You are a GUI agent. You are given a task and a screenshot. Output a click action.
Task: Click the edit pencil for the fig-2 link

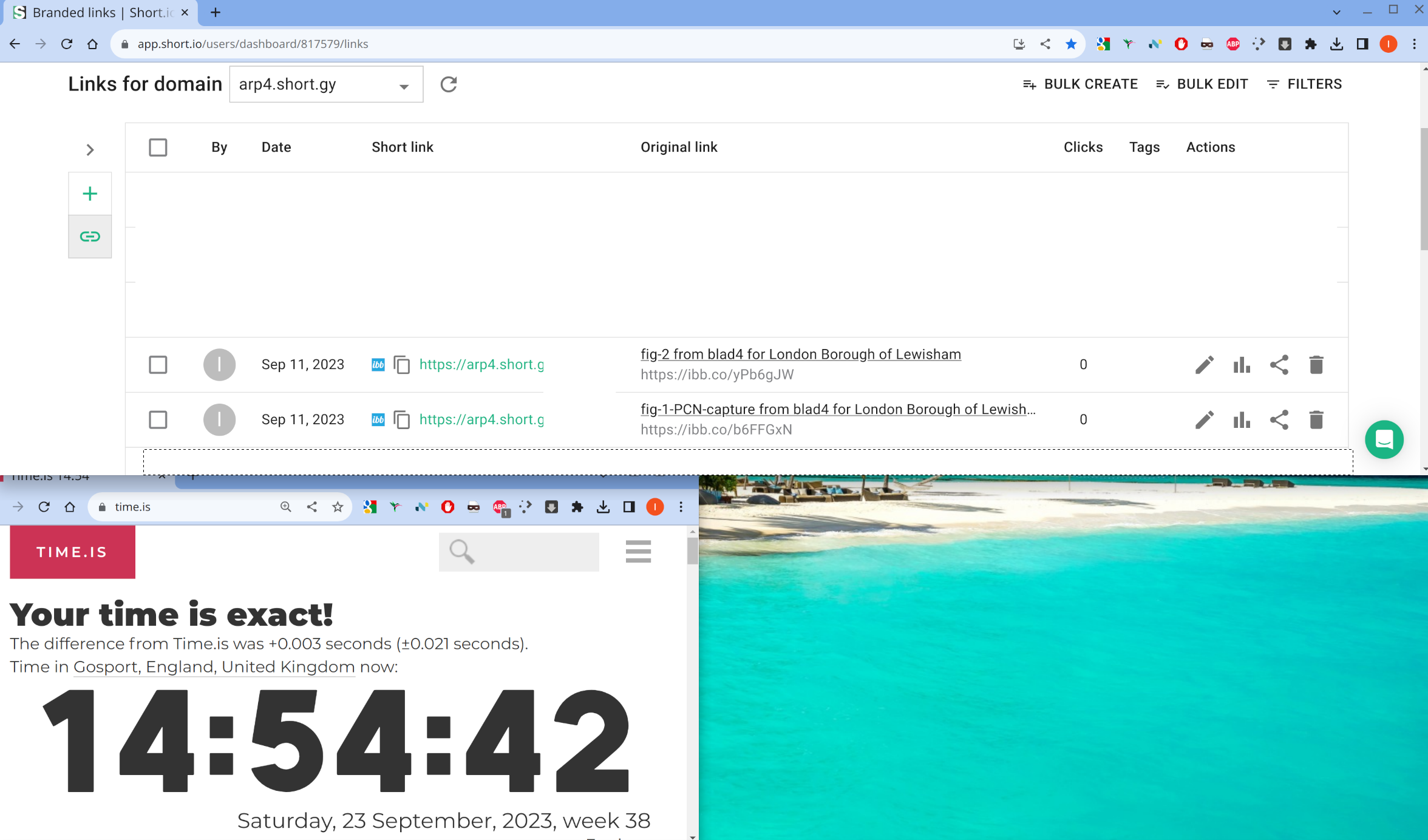coord(1205,365)
